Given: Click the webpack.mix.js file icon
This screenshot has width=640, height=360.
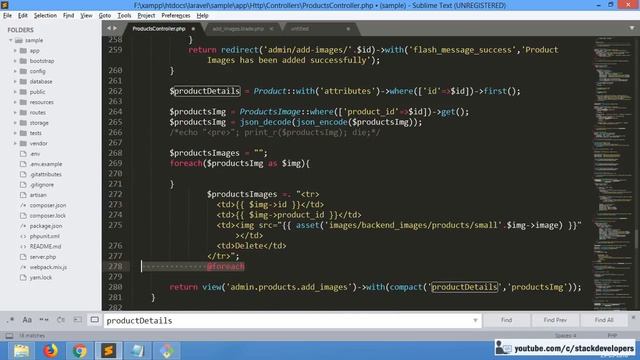Looking at the screenshot, I should pyautogui.click(x=23, y=267).
